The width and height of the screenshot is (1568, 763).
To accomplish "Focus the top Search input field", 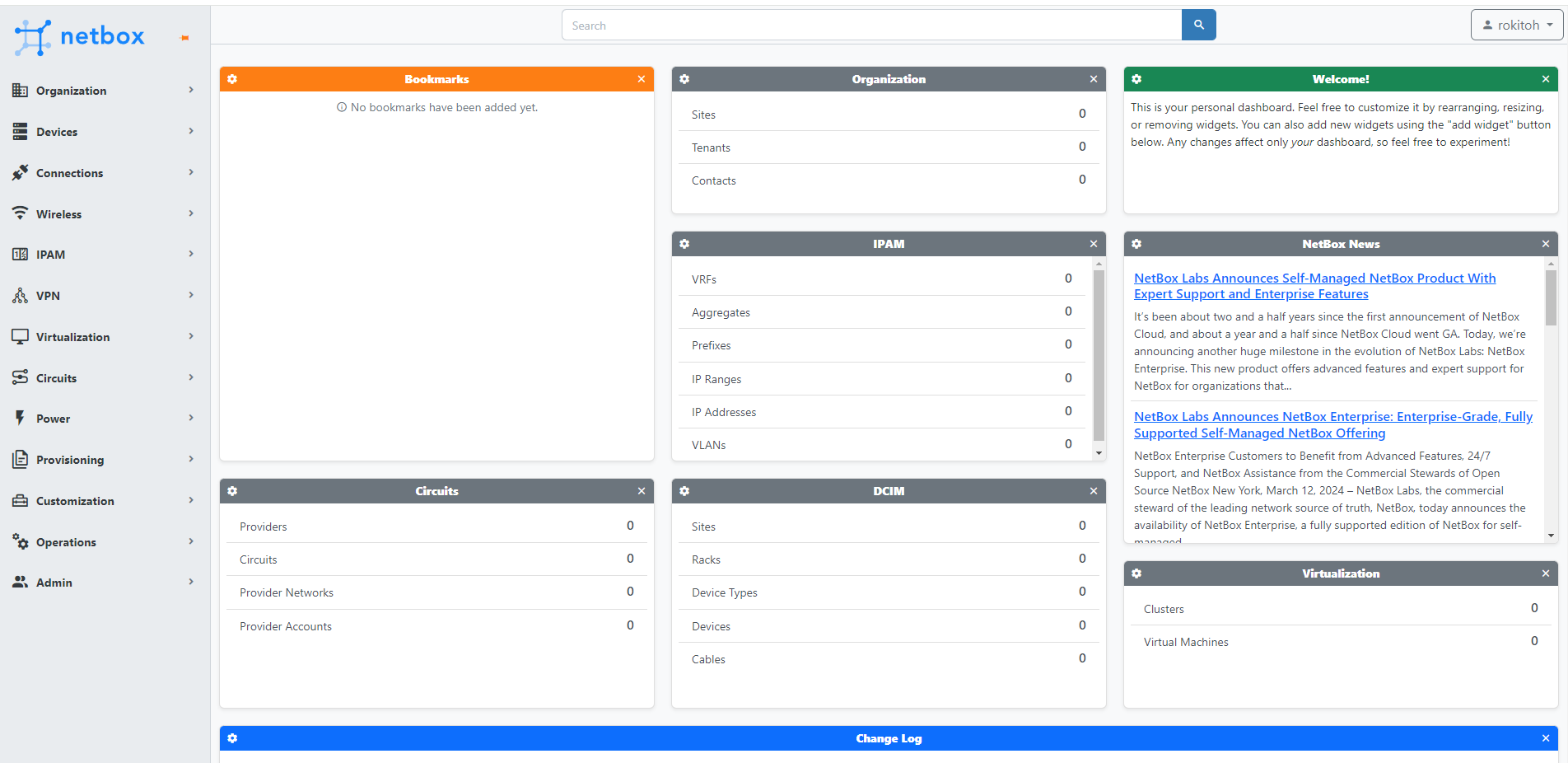I will click(x=871, y=26).
